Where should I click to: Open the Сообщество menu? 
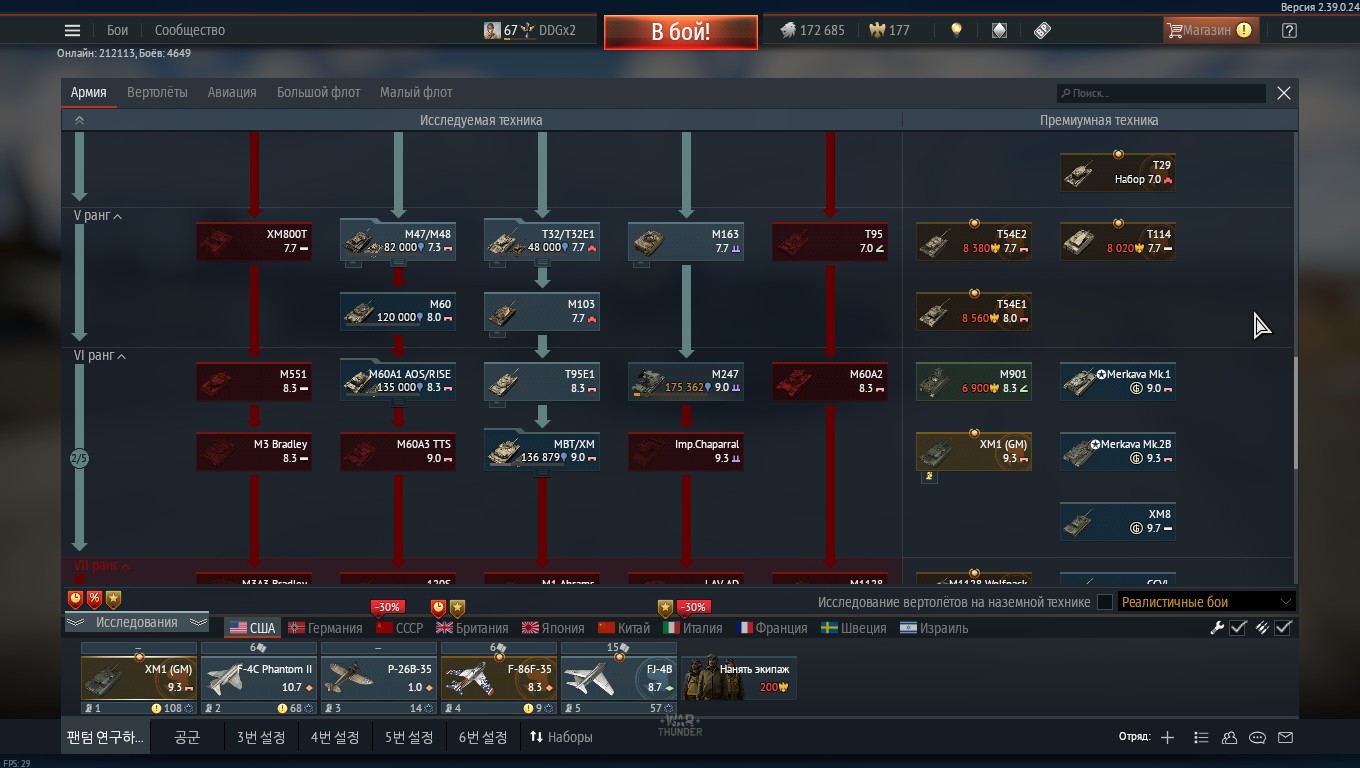click(190, 30)
